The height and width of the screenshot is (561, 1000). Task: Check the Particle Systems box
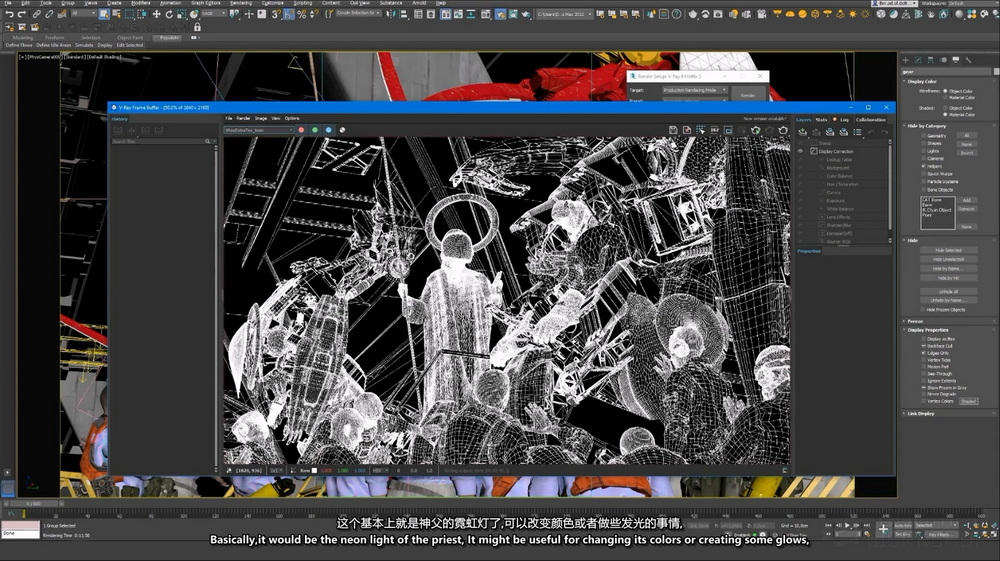coord(923,182)
